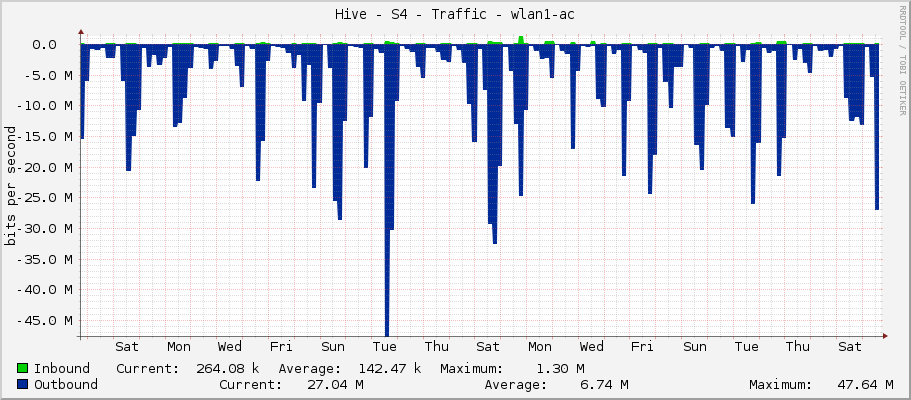Select the Inbound maximum value 1.30 M
This screenshot has height=400, width=911.
(560, 368)
